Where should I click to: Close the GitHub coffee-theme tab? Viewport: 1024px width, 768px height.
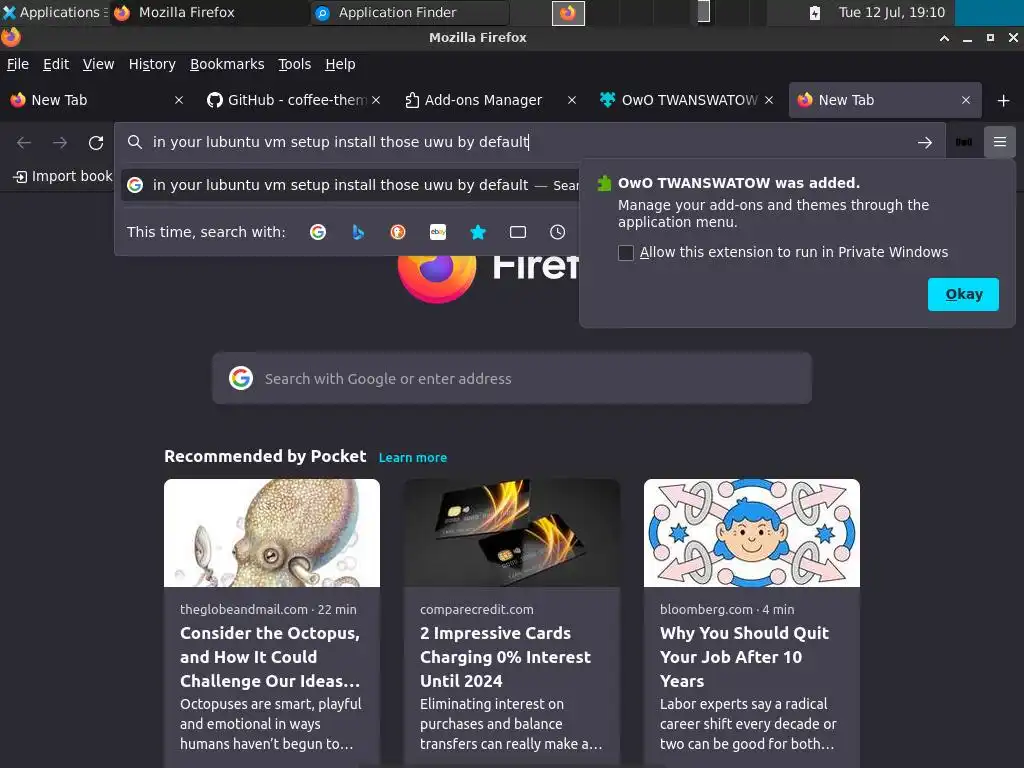(376, 100)
